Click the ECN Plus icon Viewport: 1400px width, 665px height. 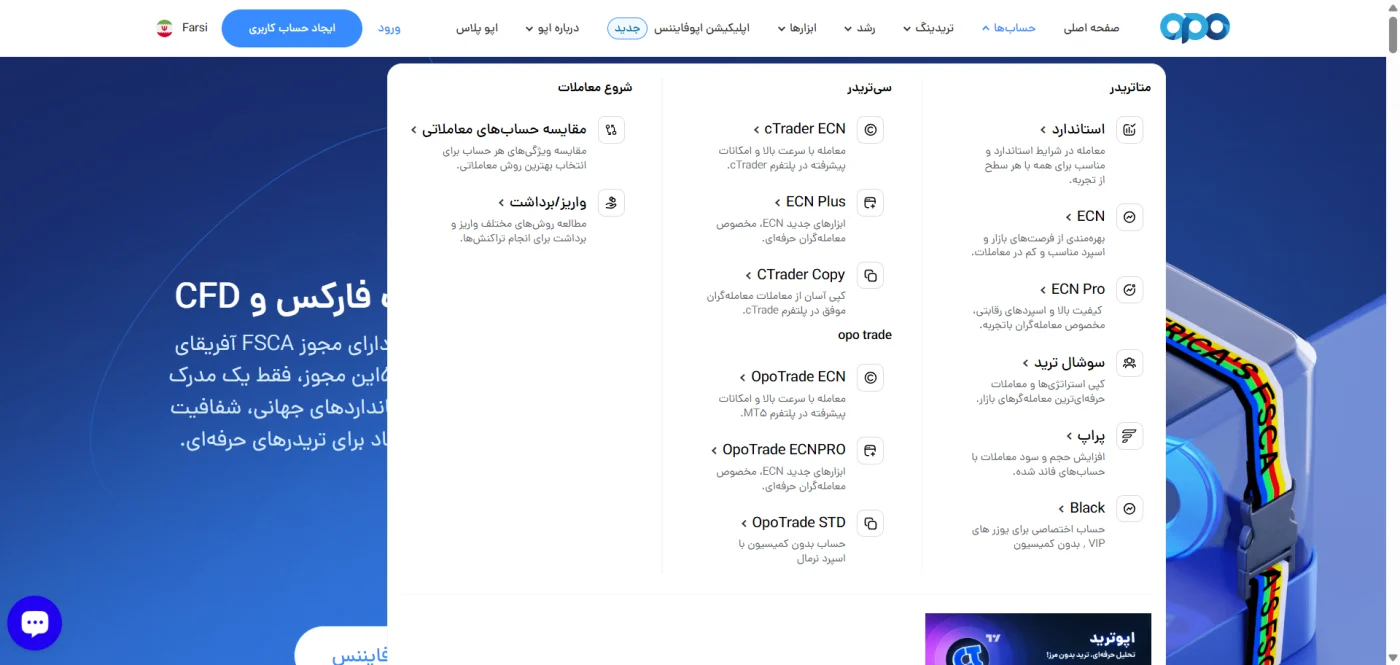(870, 203)
